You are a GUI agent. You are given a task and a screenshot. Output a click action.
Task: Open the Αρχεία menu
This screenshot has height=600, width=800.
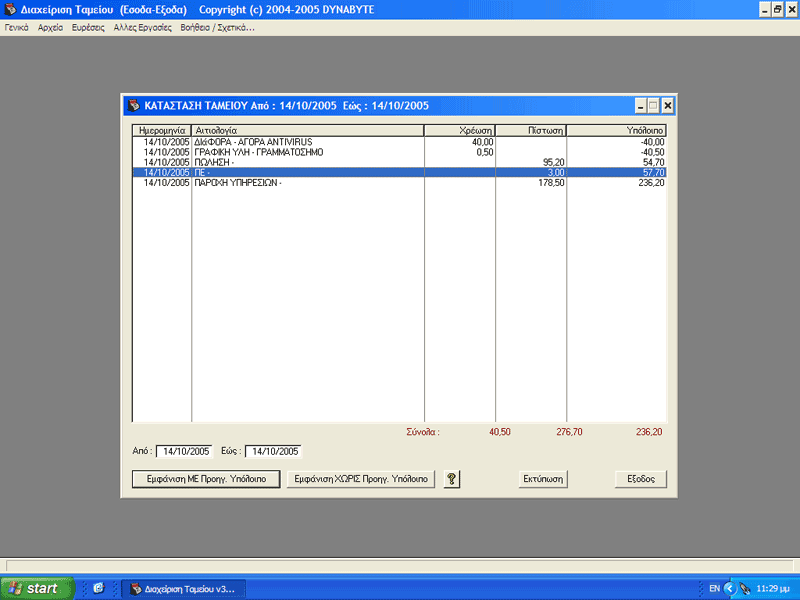coord(50,28)
